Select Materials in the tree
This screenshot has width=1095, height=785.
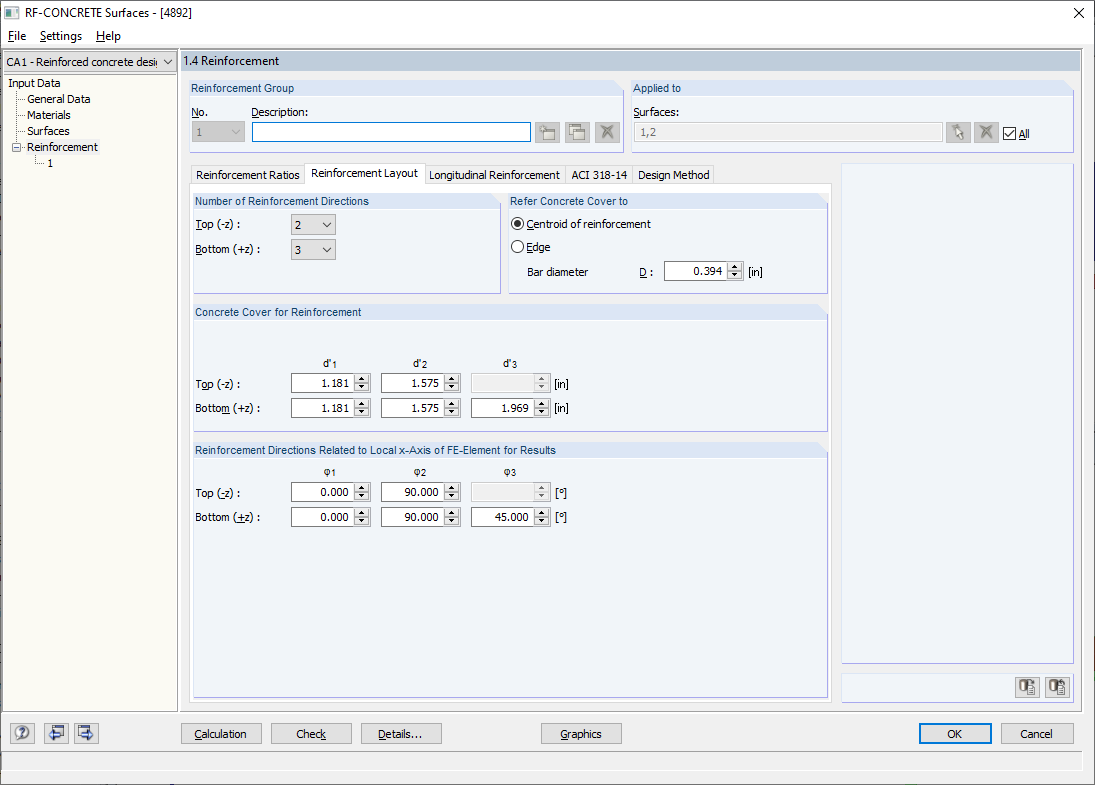coord(49,115)
